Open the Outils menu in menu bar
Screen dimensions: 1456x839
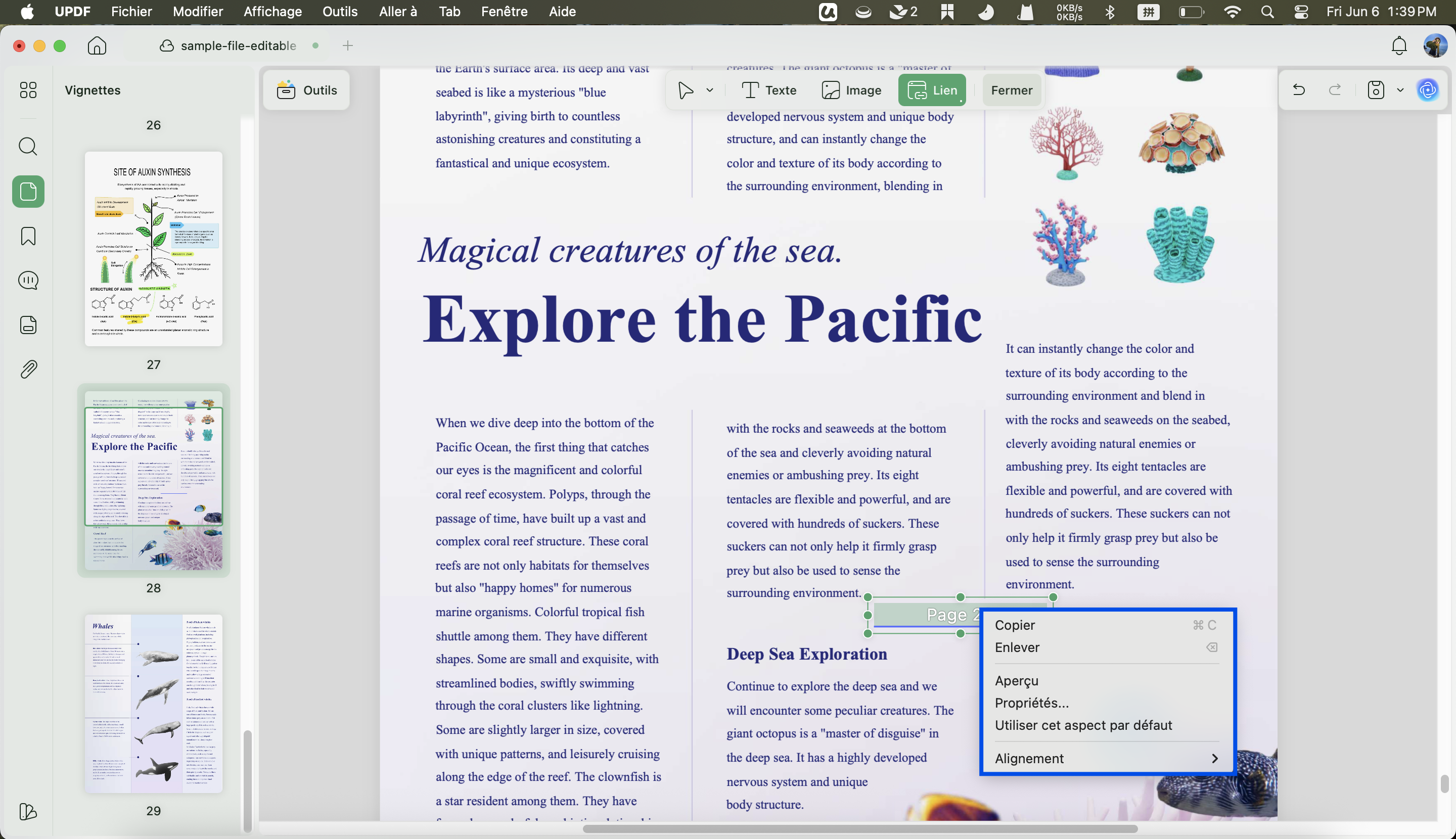coord(340,12)
